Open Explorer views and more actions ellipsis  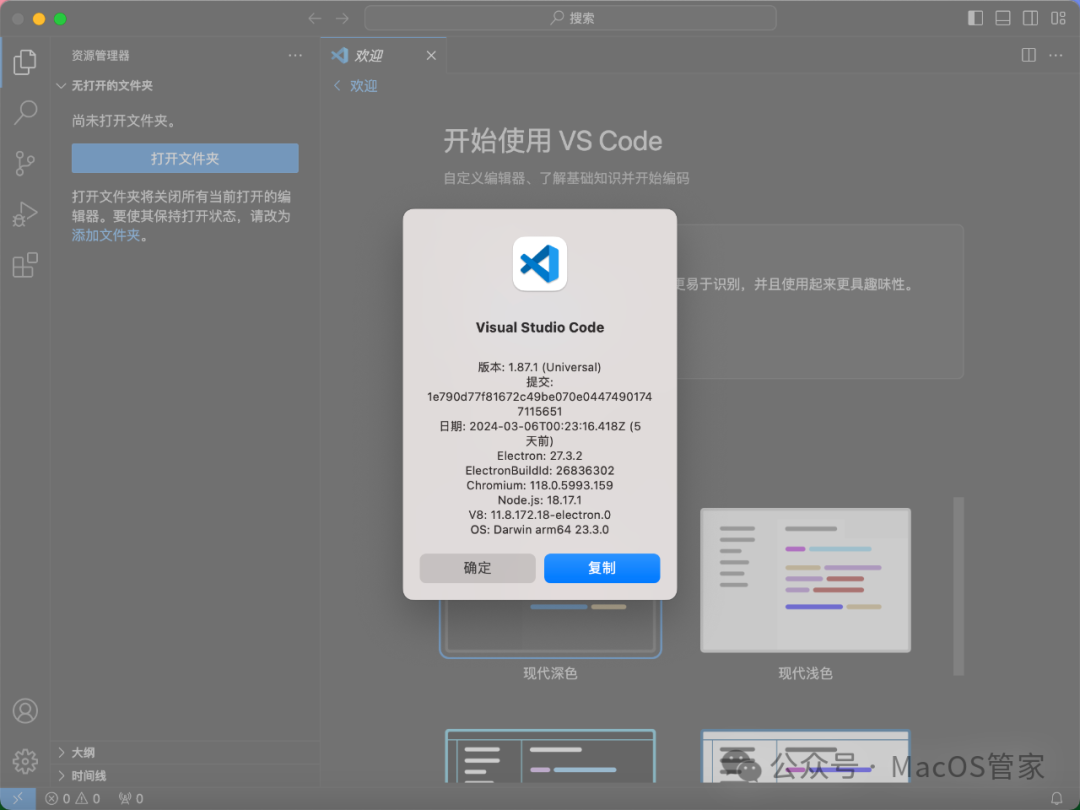(x=295, y=55)
